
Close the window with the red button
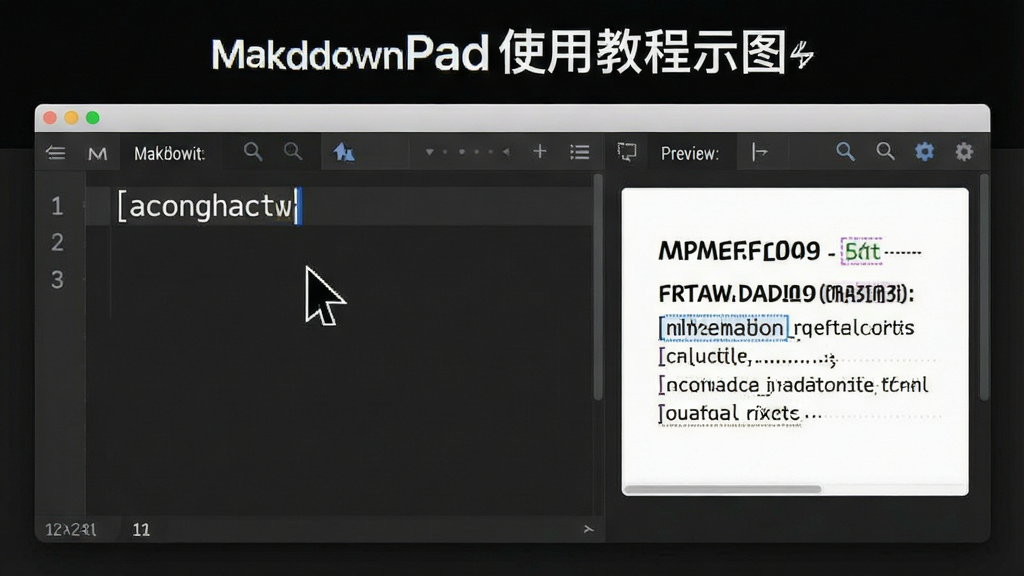(50, 118)
